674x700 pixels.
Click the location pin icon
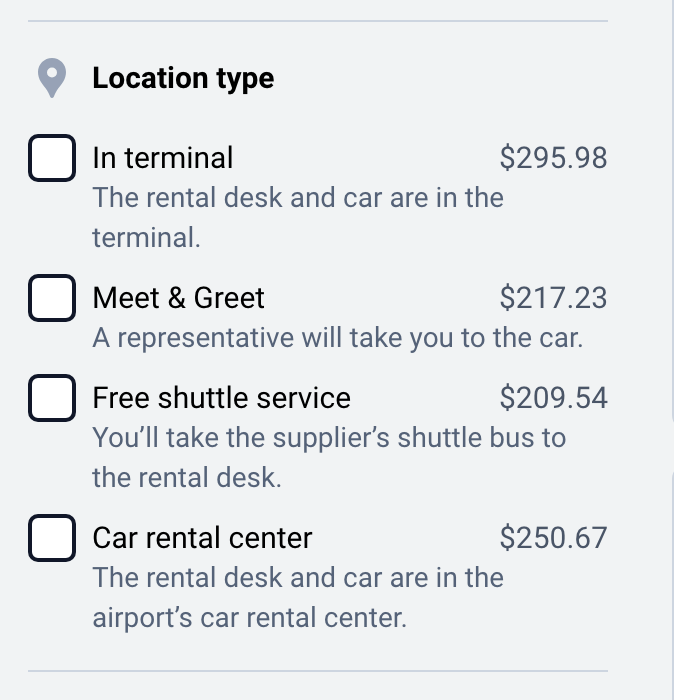[51, 78]
